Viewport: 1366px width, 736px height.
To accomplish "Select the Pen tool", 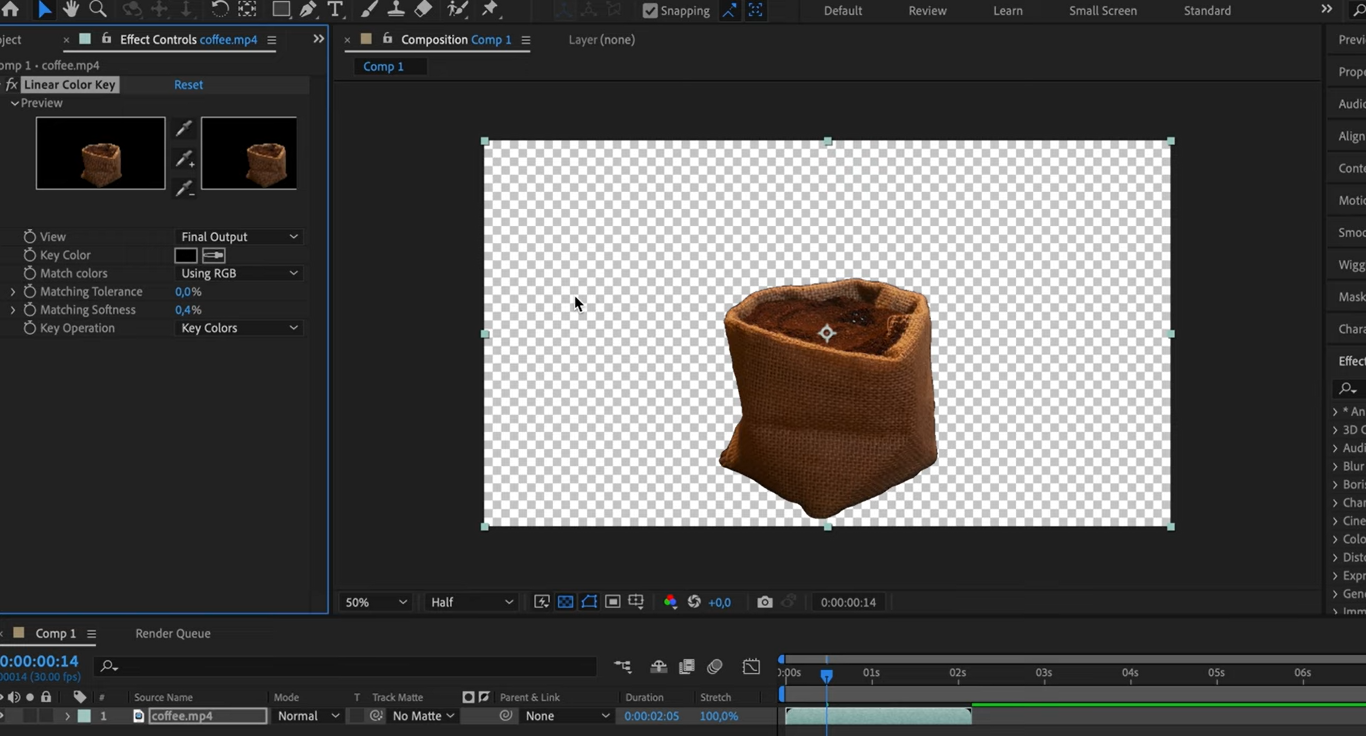I will click(309, 10).
